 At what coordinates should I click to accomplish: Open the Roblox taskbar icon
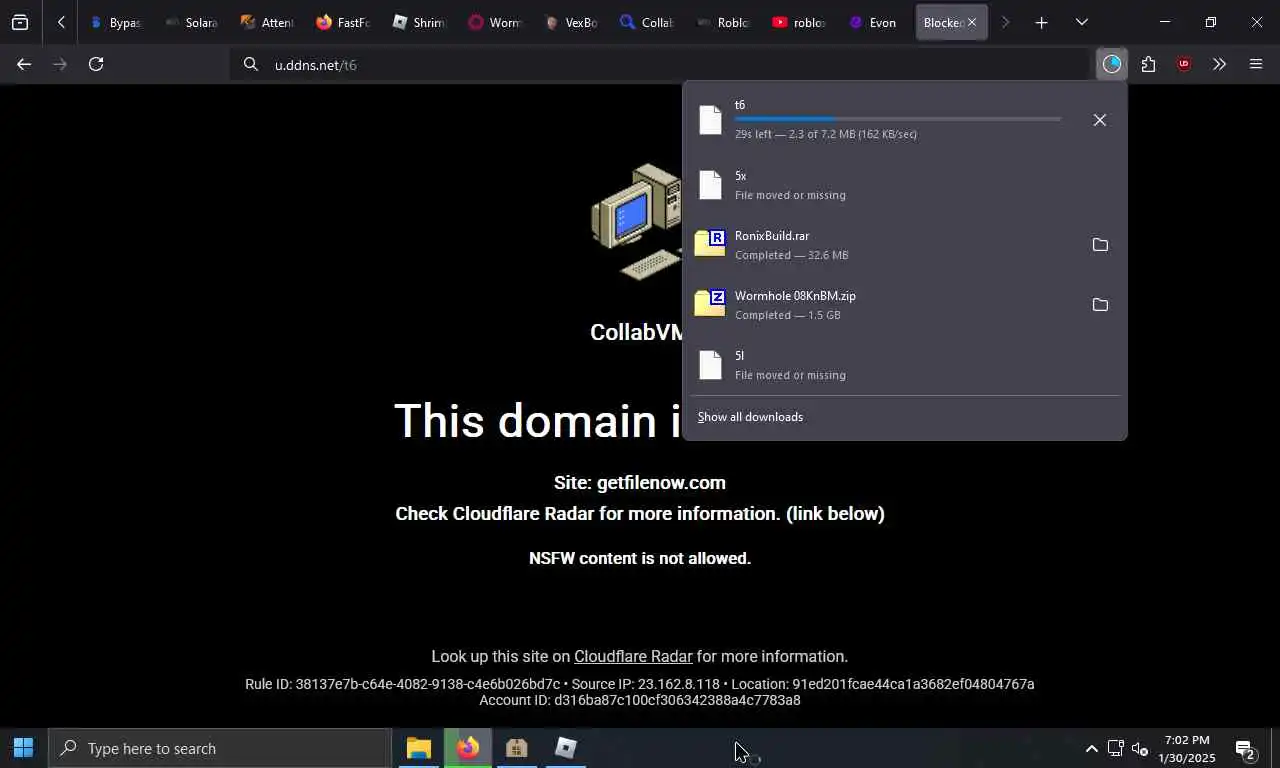(566, 748)
